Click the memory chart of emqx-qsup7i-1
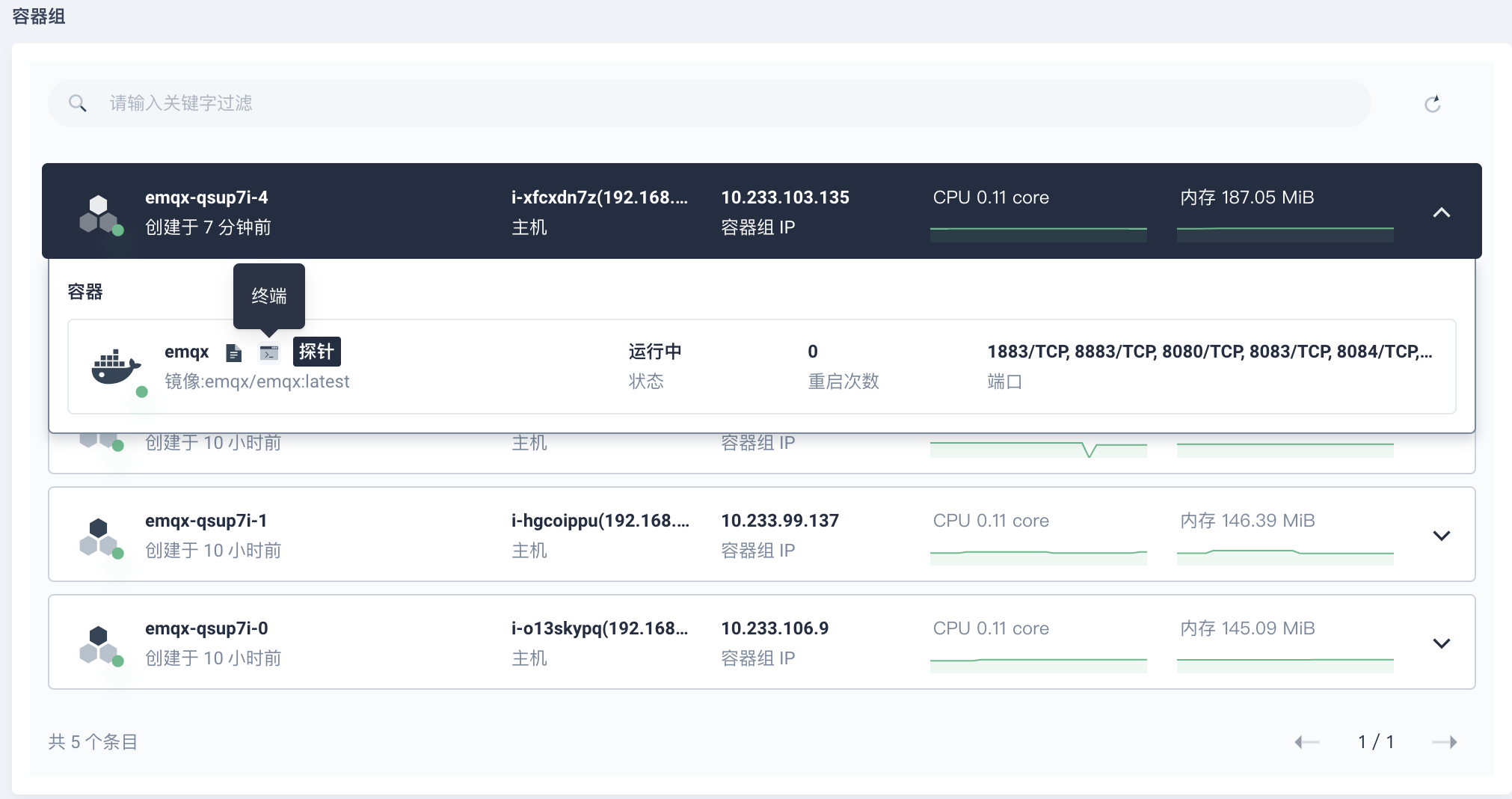The image size is (1512, 799). point(1285,556)
